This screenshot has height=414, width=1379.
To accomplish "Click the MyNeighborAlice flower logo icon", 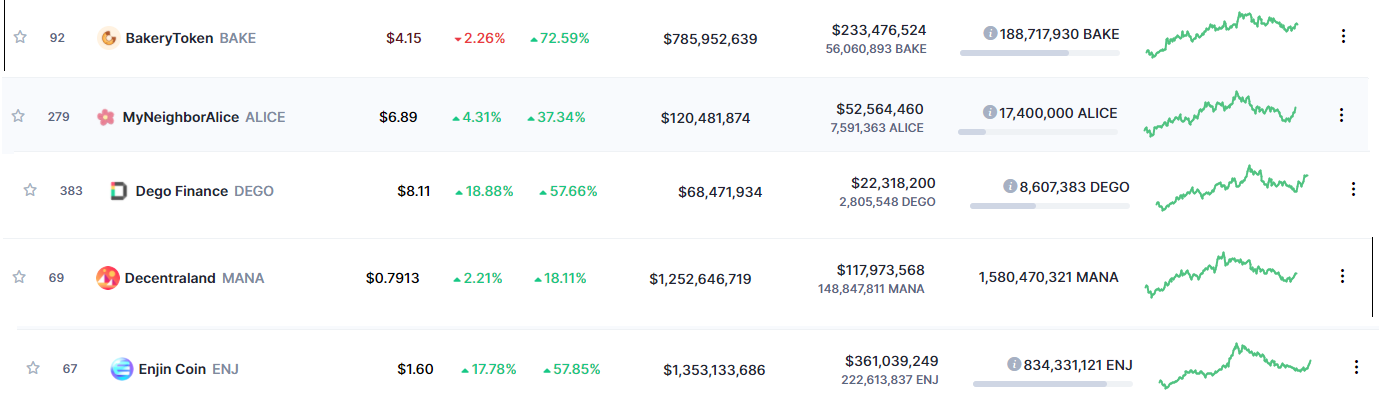I will tap(105, 117).
